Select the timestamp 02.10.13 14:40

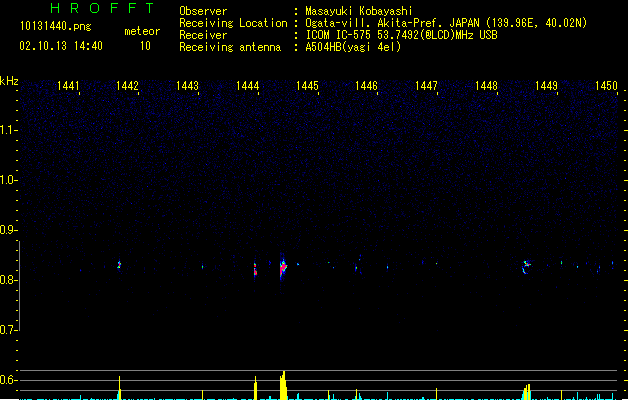[x=61, y=46]
